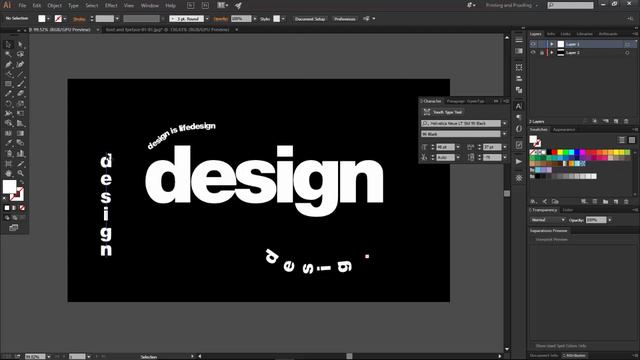Click the Document Setup button
640x360 pixels.
pyautogui.click(x=310, y=19)
